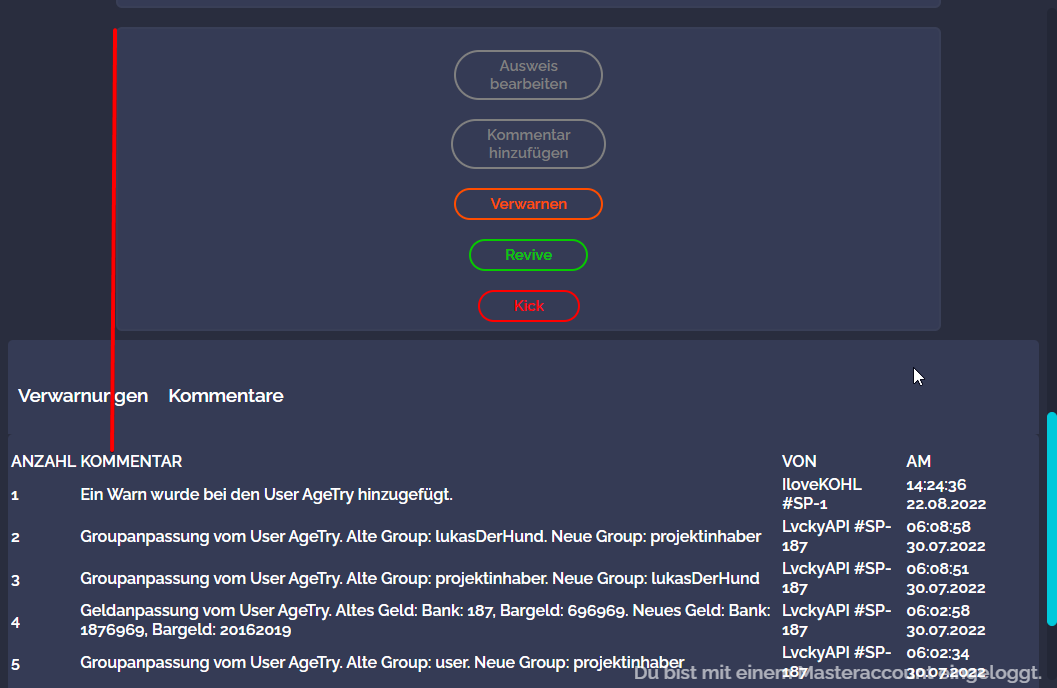
Task: Click the cyan vertical scrollbar
Action: point(1051,518)
